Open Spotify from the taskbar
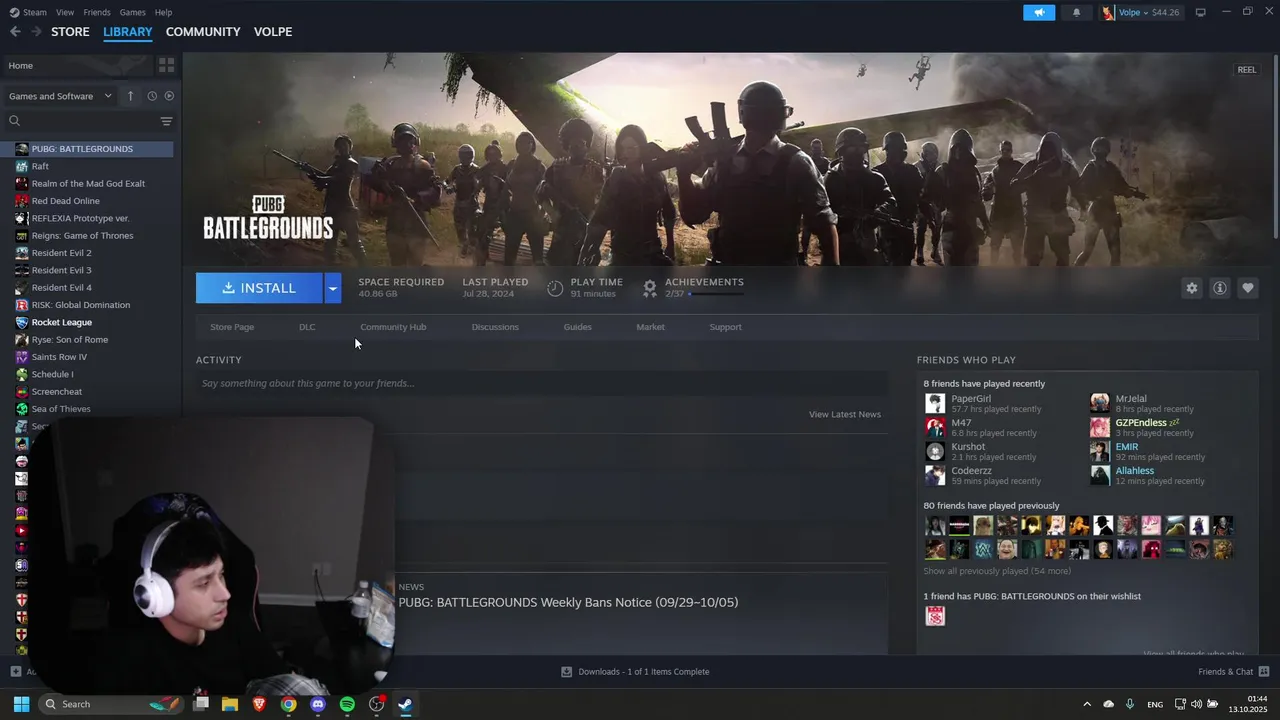This screenshot has width=1280, height=720. [x=347, y=704]
